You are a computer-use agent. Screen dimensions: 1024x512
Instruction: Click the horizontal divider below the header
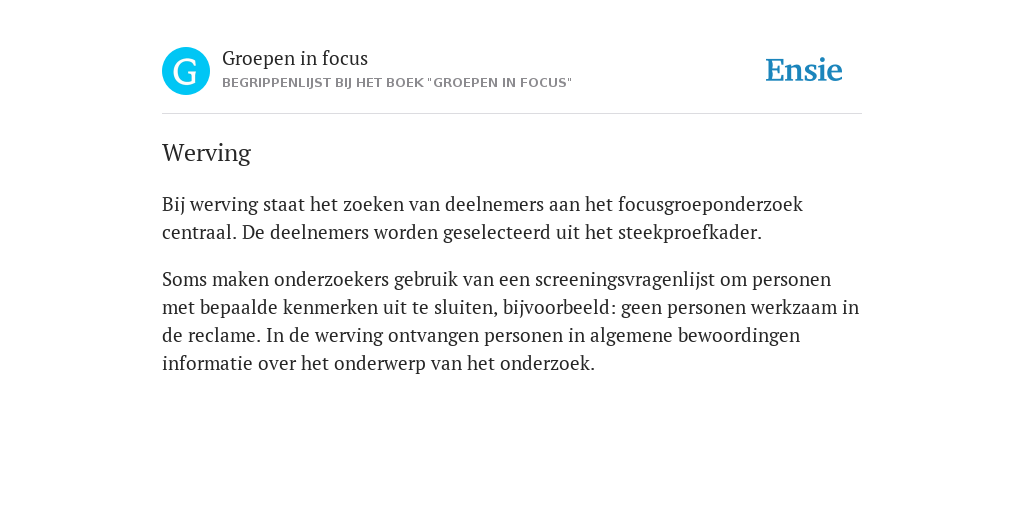[x=512, y=114]
